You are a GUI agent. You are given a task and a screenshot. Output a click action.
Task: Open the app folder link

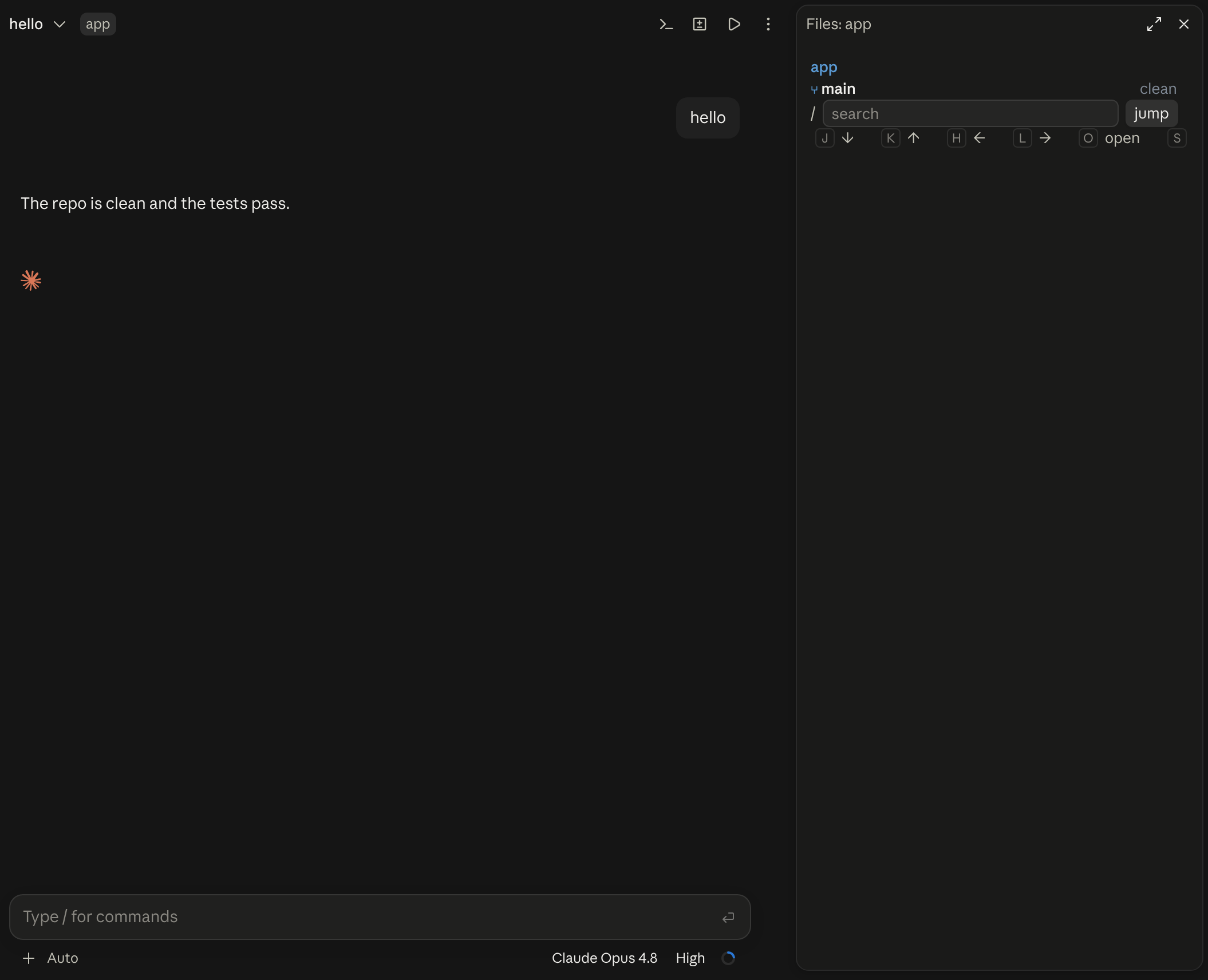click(x=824, y=68)
